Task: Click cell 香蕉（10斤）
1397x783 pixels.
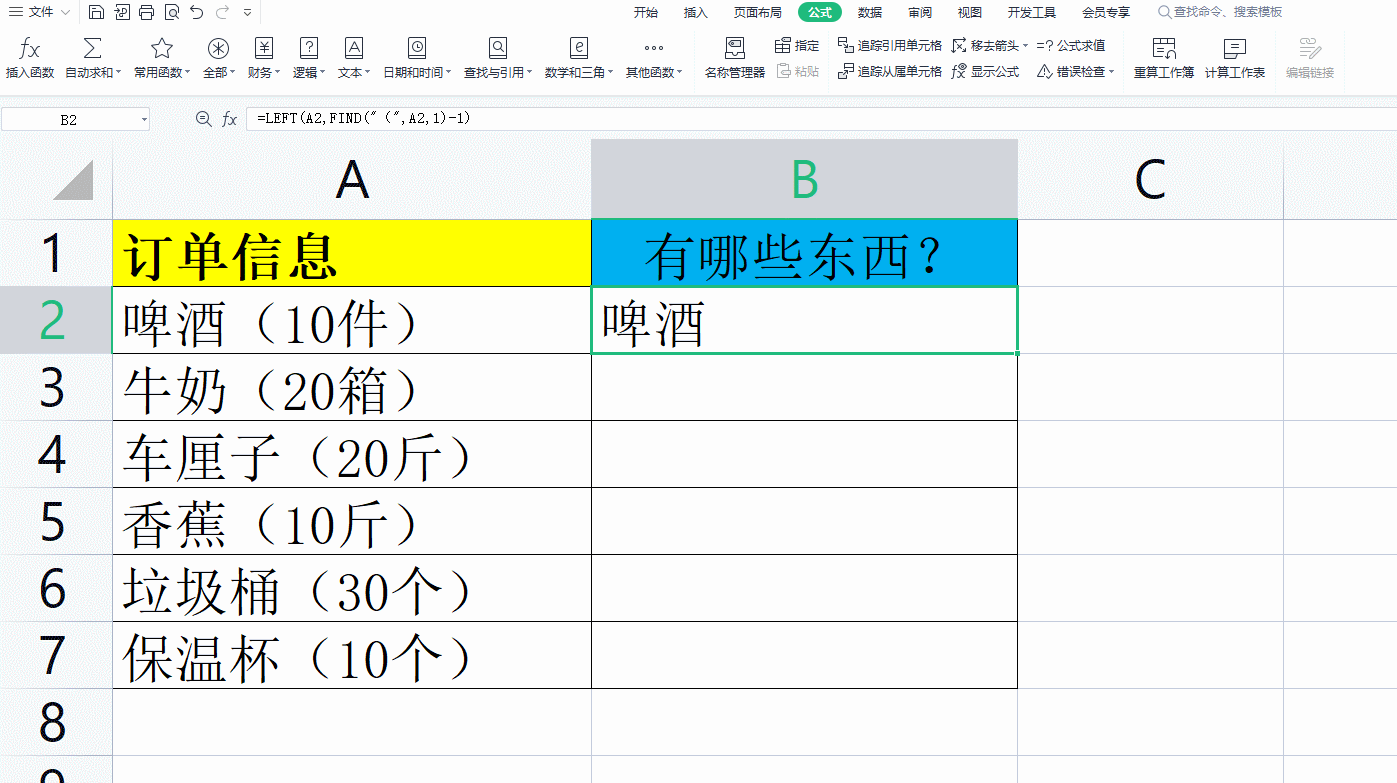Action: tap(352, 522)
